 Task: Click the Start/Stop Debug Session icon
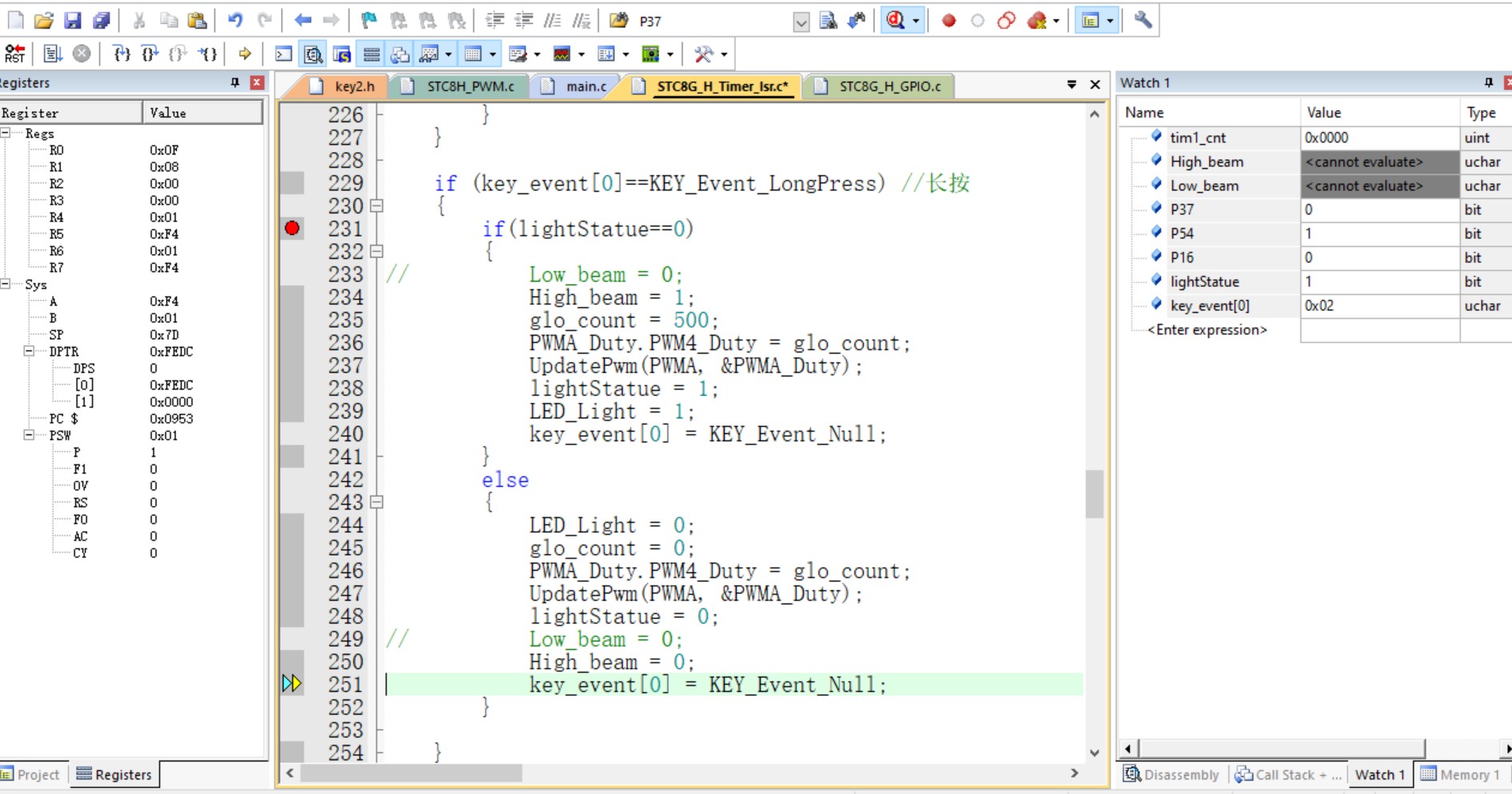point(897,21)
